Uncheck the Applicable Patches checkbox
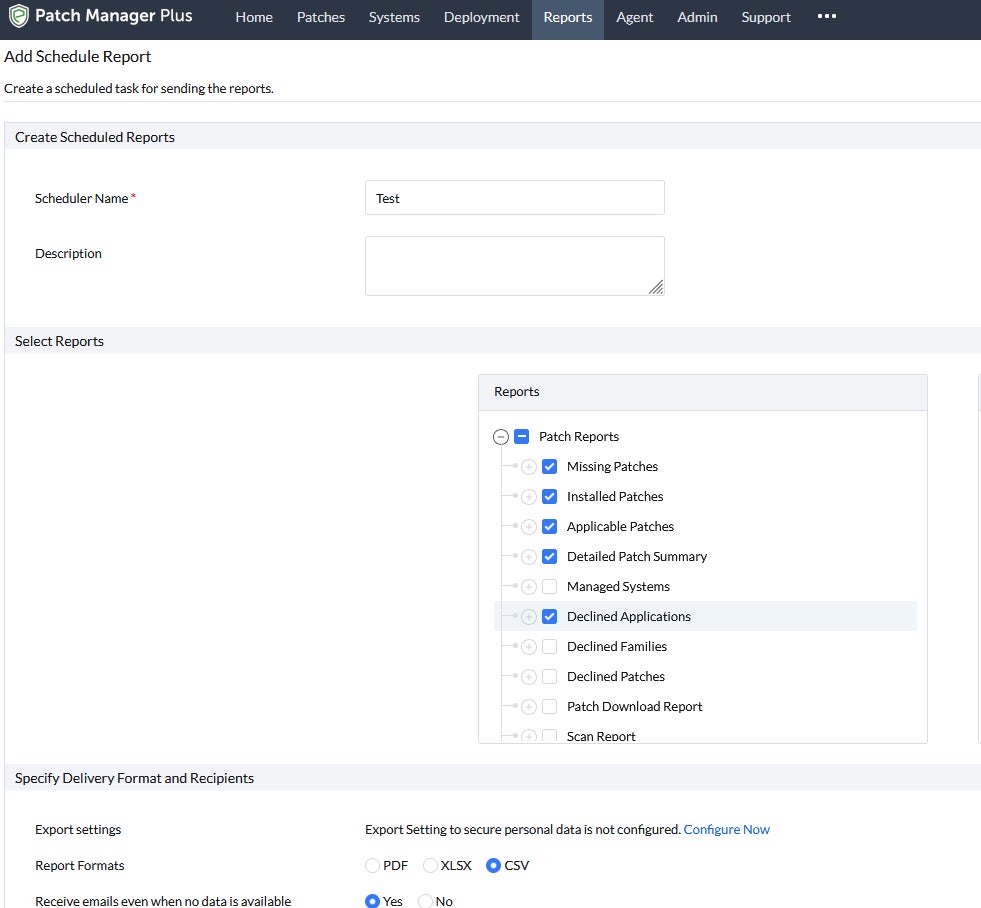This screenshot has height=908, width=981. [x=549, y=526]
